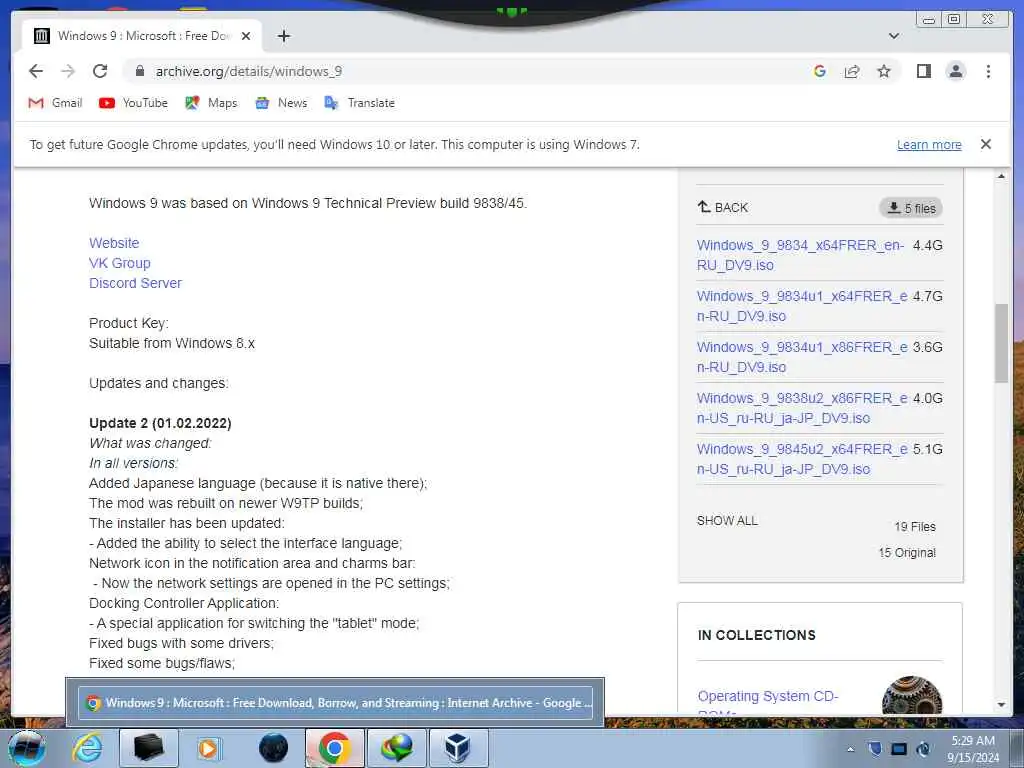Download Windows_9_9834u1_x86FRER ISO file
This screenshot has height=768, width=1024.
pyautogui.click(x=802, y=357)
